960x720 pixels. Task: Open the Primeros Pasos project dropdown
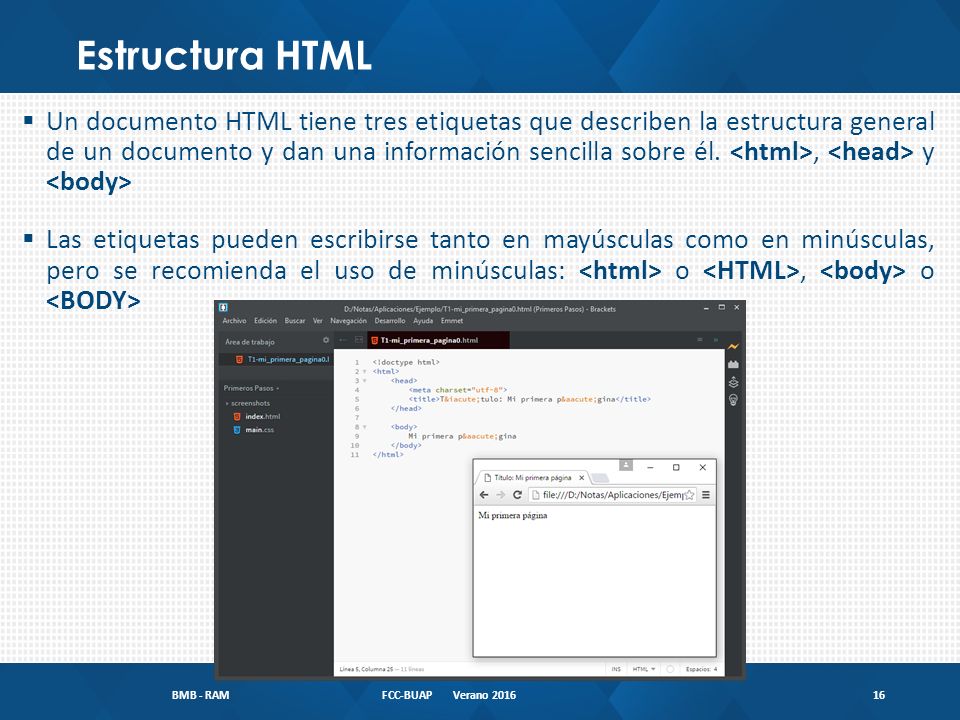click(251, 388)
